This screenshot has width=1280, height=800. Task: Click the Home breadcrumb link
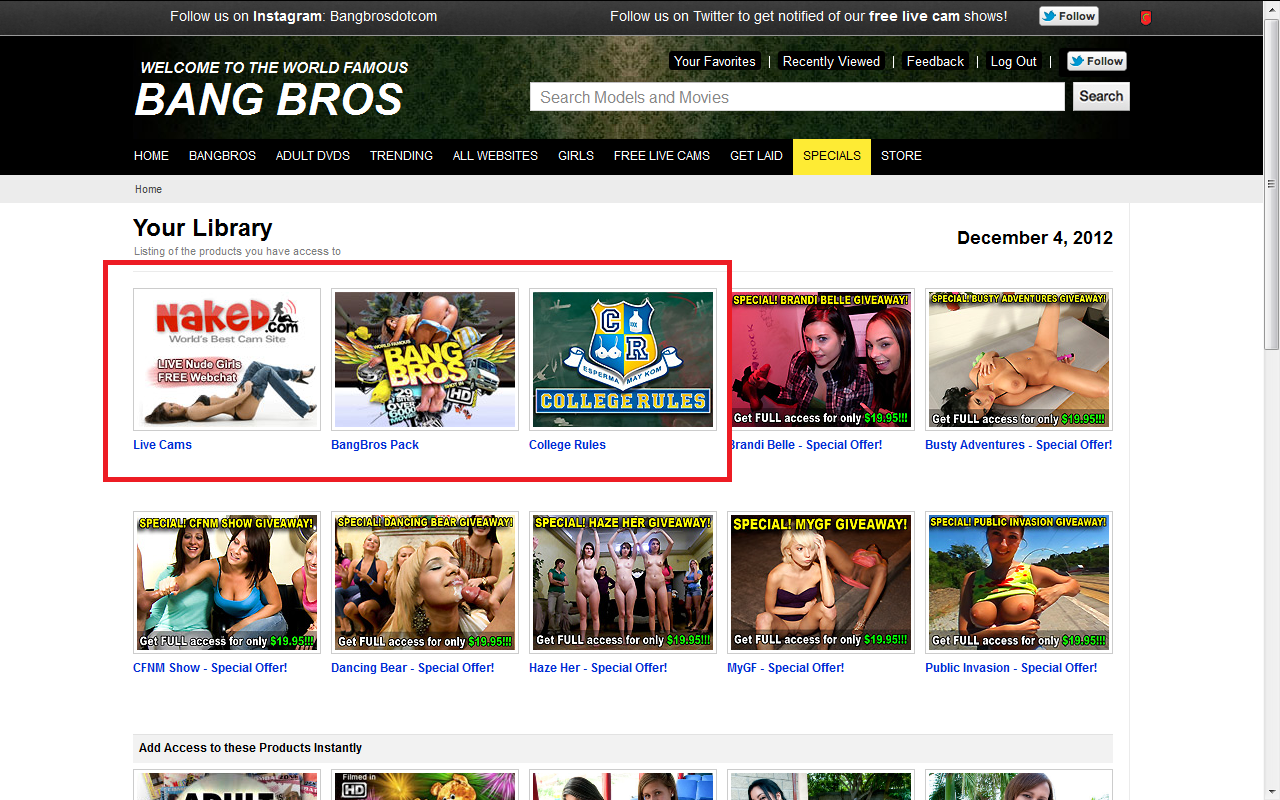148,189
